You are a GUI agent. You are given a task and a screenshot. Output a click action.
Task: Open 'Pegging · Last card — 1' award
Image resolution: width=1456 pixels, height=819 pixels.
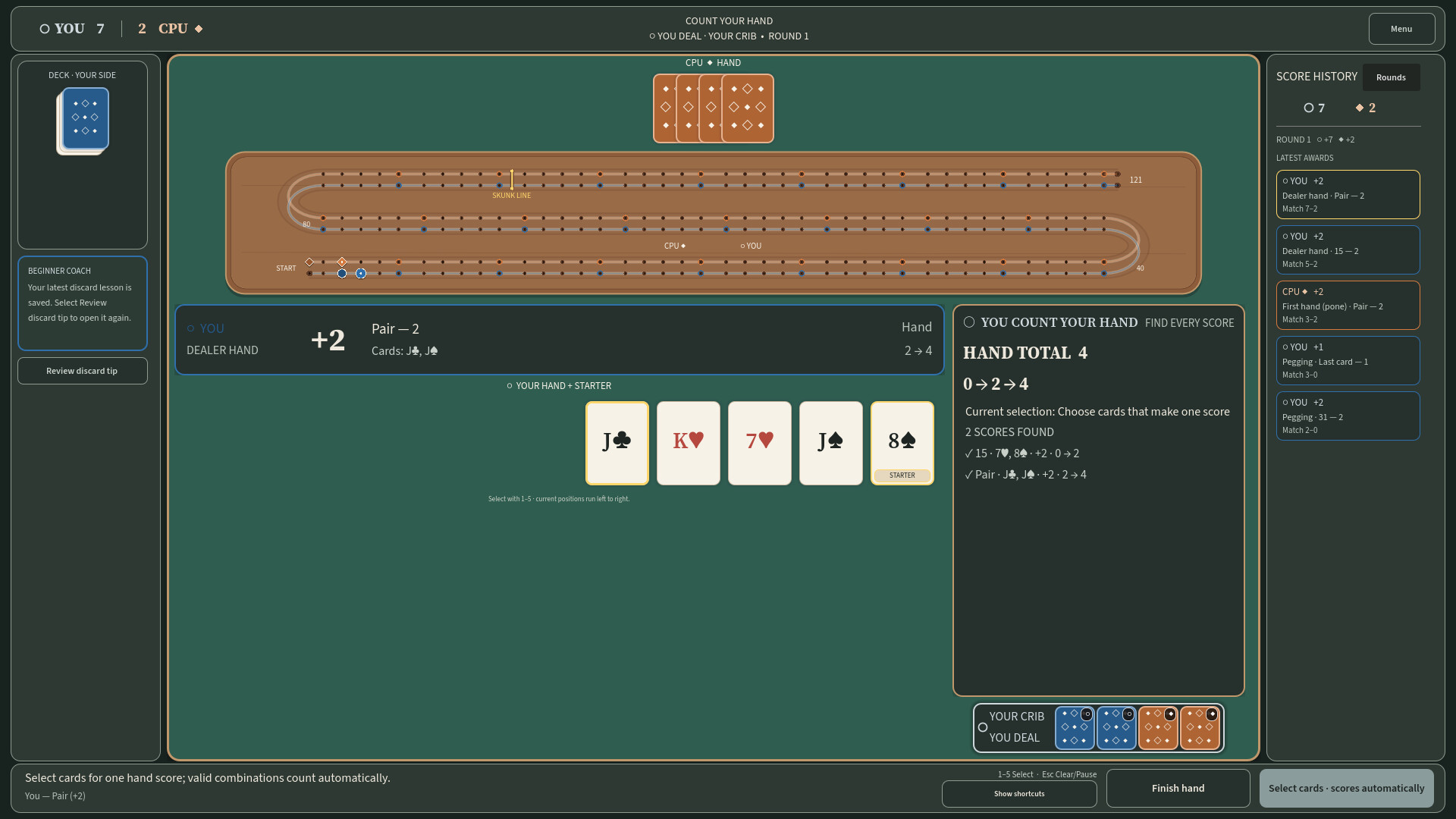(1348, 360)
